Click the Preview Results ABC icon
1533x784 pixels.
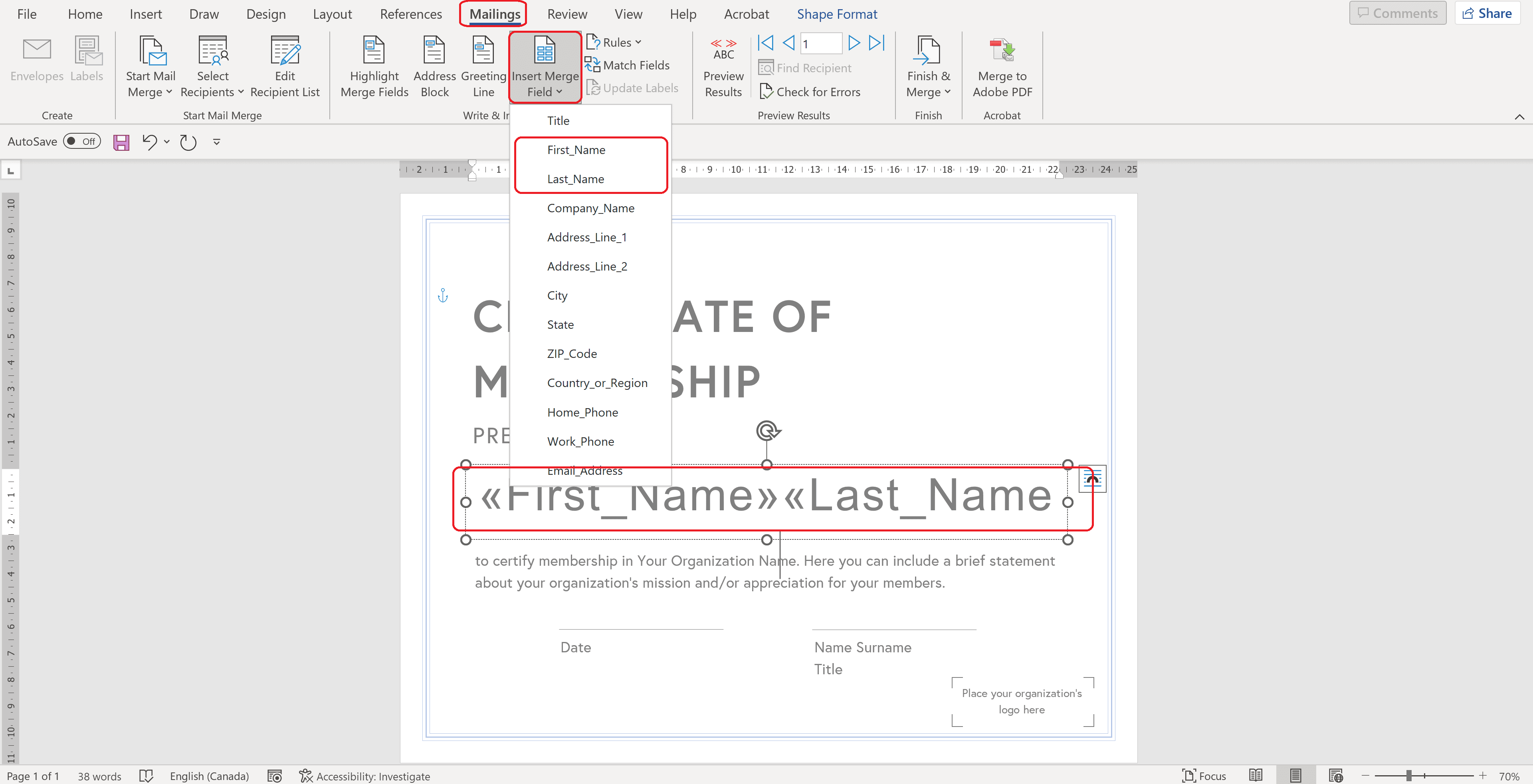723,49
